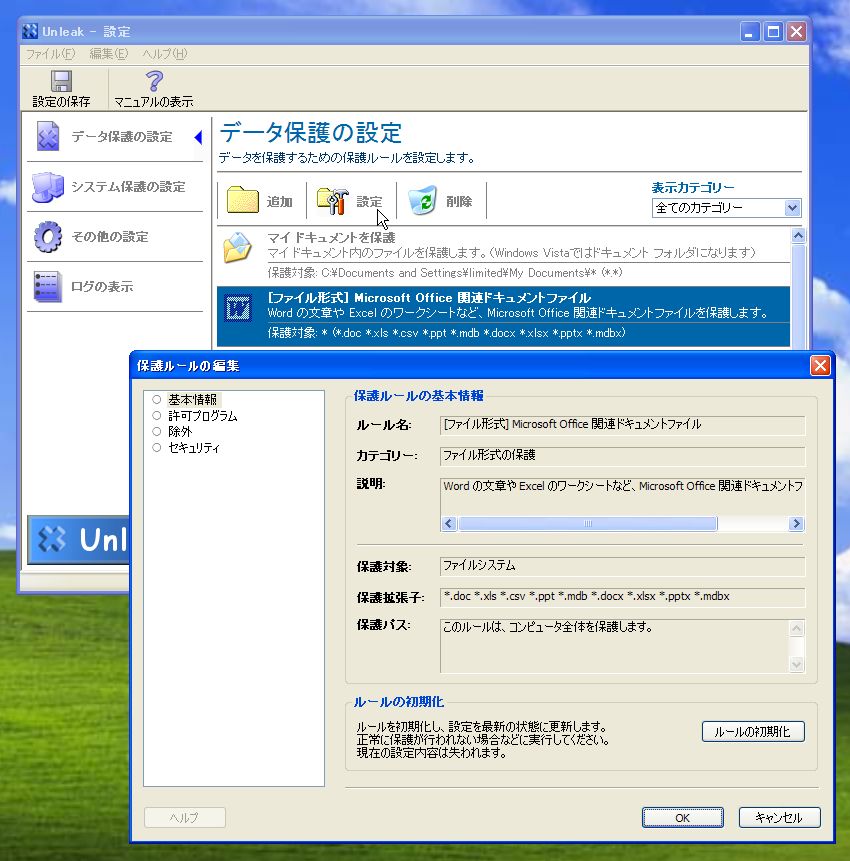Click 追加 toolbar label

[279, 202]
